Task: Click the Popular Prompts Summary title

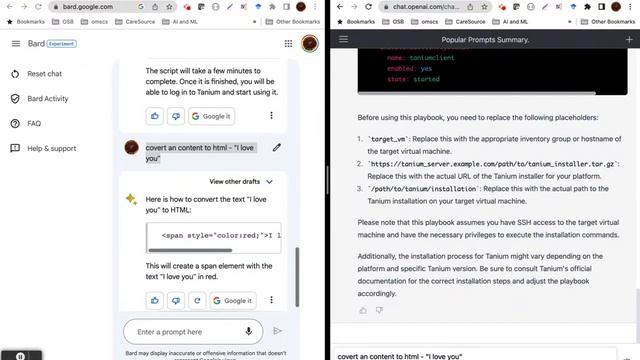Action: coord(485,40)
